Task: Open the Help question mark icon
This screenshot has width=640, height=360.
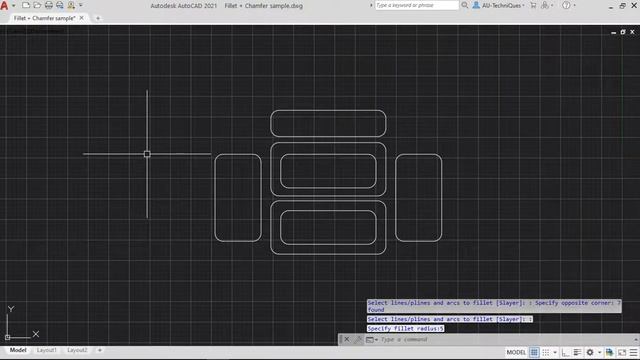Action: (566, 5)
